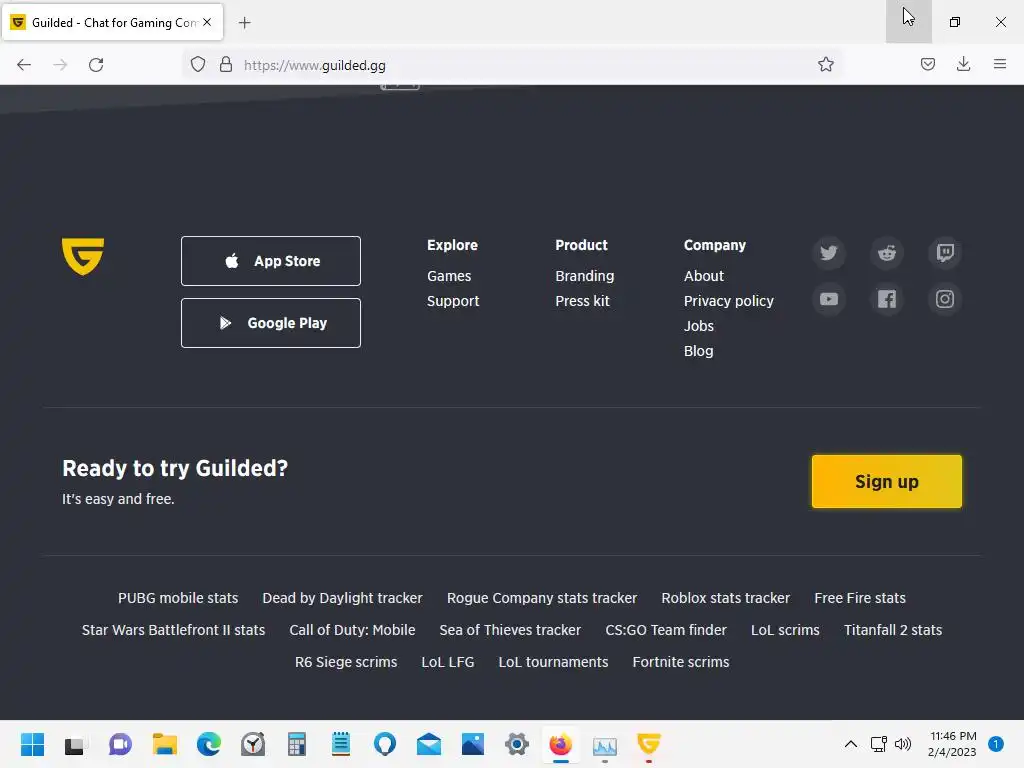Open a new browser tab
Image resolution: width=1024 pixels, height=768 pixels.
click(245, 23)
